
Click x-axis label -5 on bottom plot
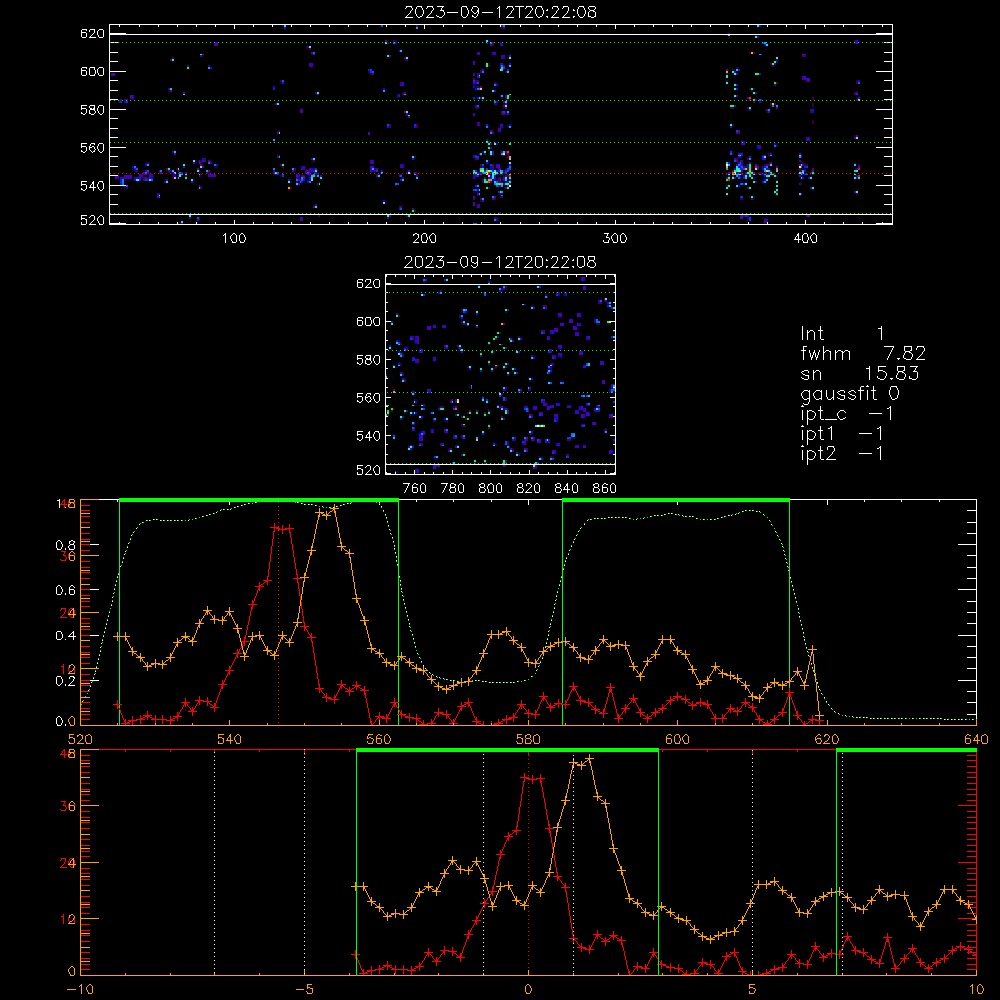coord(304,990)
